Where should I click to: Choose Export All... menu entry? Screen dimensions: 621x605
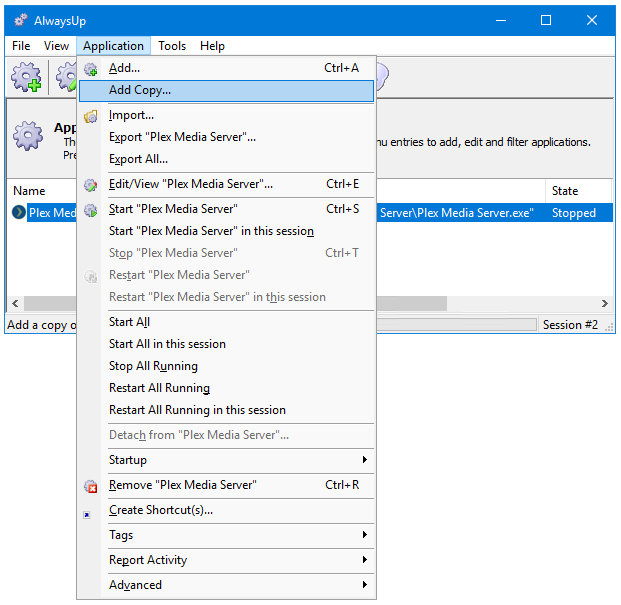coord(227,159)
